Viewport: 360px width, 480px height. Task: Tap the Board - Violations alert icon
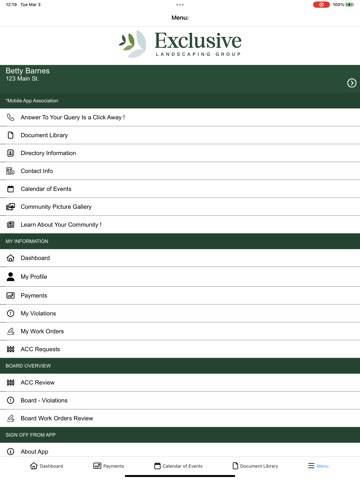pyautogui.click(x=11, y=400)
